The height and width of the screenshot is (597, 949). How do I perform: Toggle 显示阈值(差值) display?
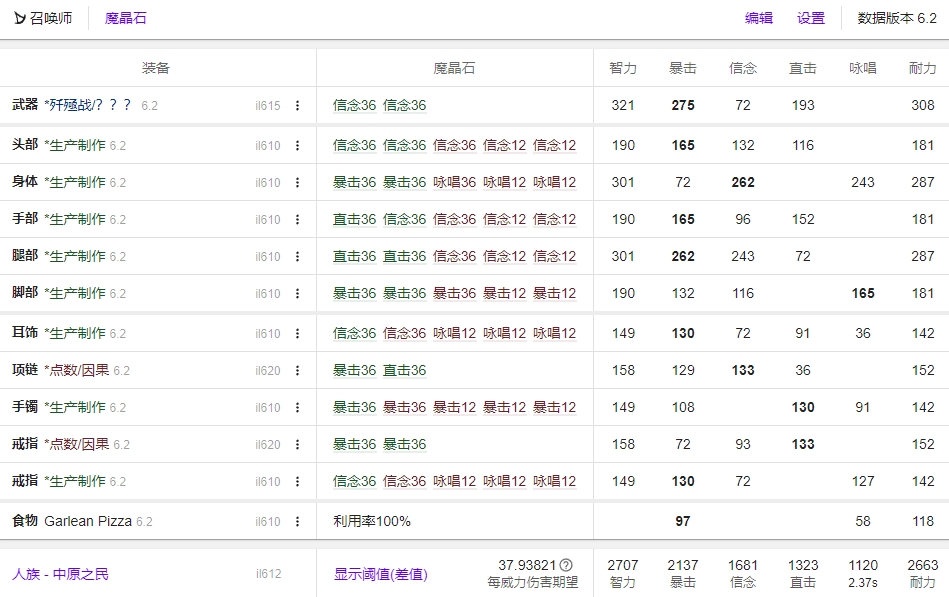(380, 574)
